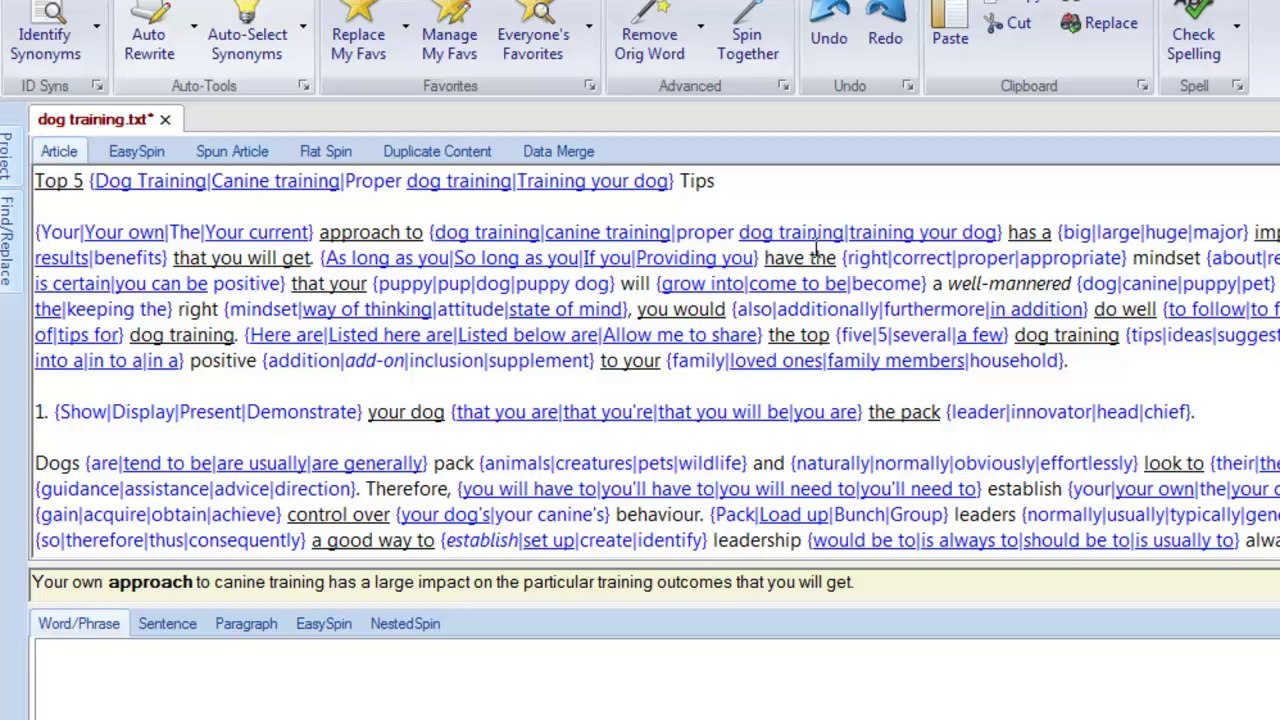Open the Favorites group dialog launcher
Screen dimensions: 1280x720
pyautogui.click(x=590, y=86)
